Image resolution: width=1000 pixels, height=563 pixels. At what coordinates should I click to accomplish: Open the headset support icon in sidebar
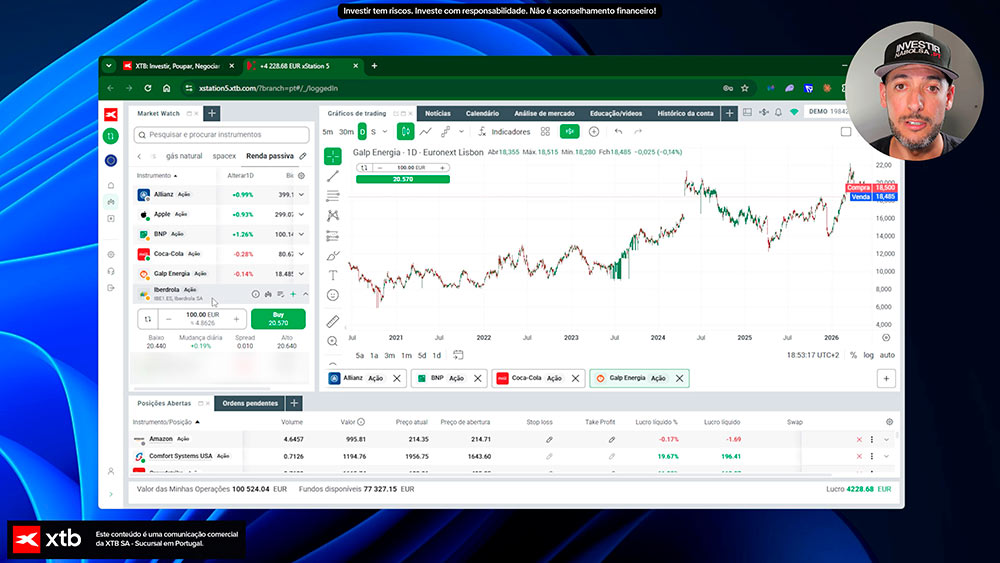coord(111,271)
